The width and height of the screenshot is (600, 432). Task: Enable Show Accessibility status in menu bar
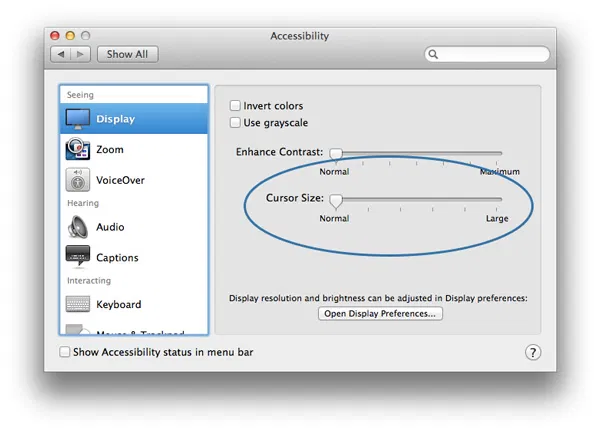tap(65, 352)
